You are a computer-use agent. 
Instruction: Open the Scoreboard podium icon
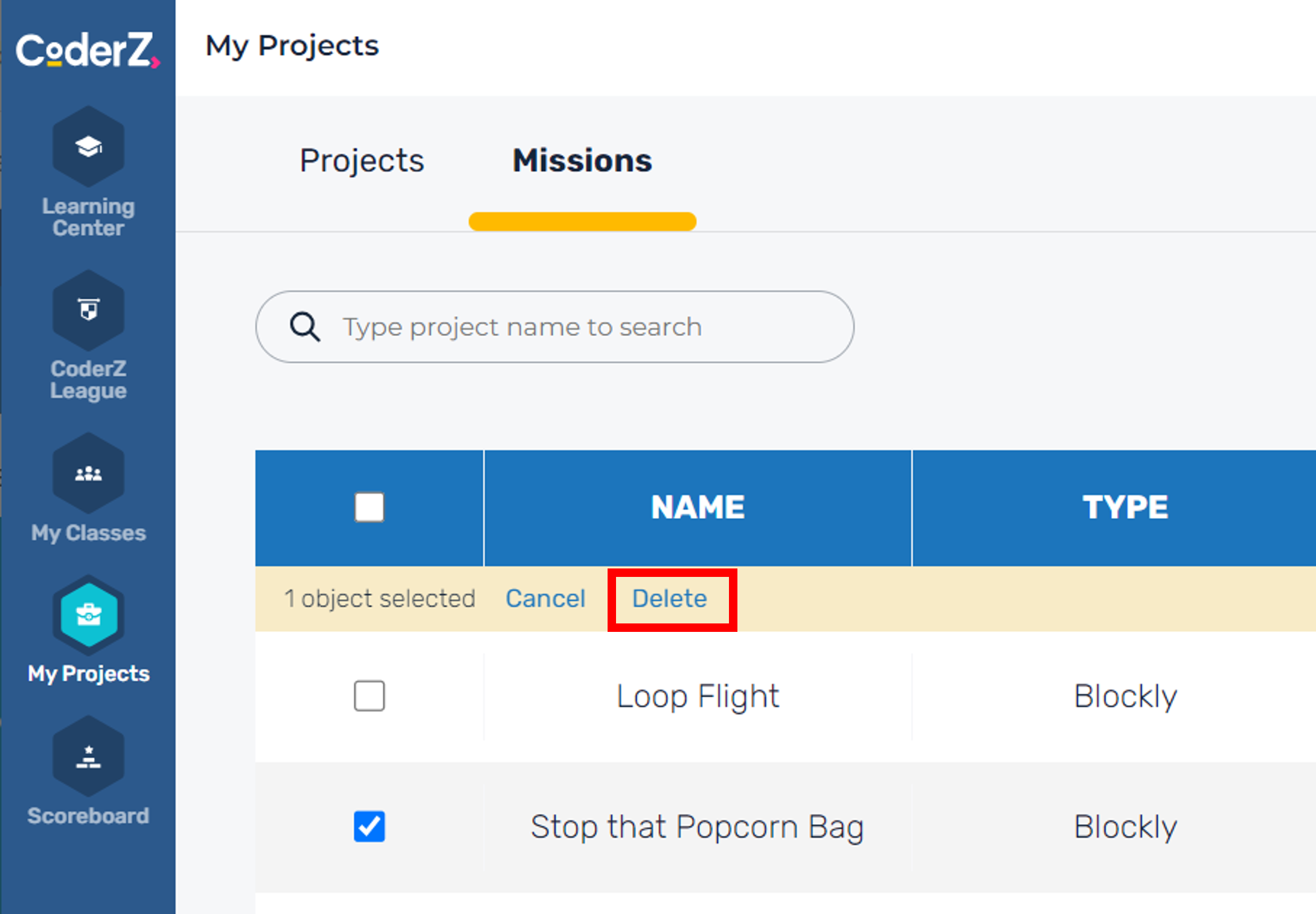88,756
